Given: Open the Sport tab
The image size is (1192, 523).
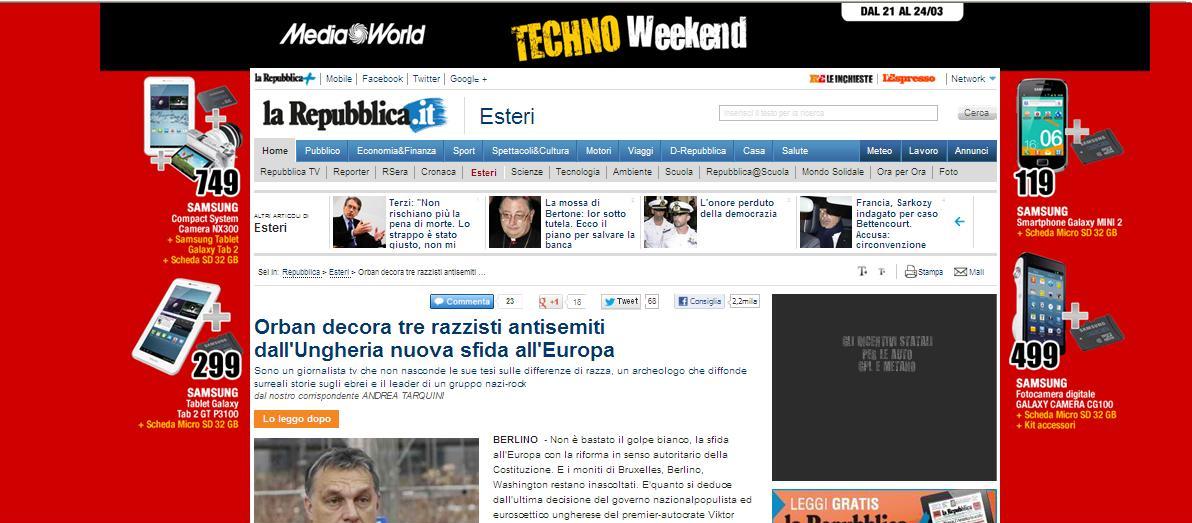Looking at the screenshot, I should [x=464, y=151].
